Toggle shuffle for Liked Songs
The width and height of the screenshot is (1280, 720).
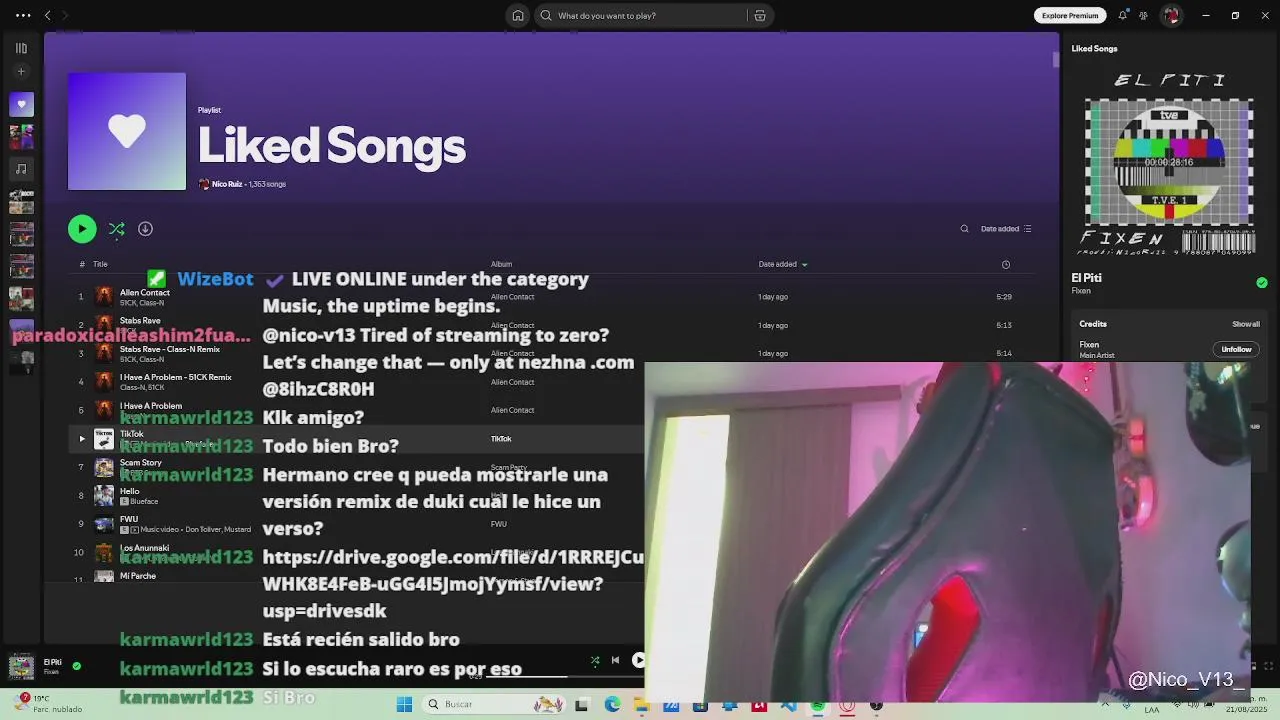[x=116, y=229]
